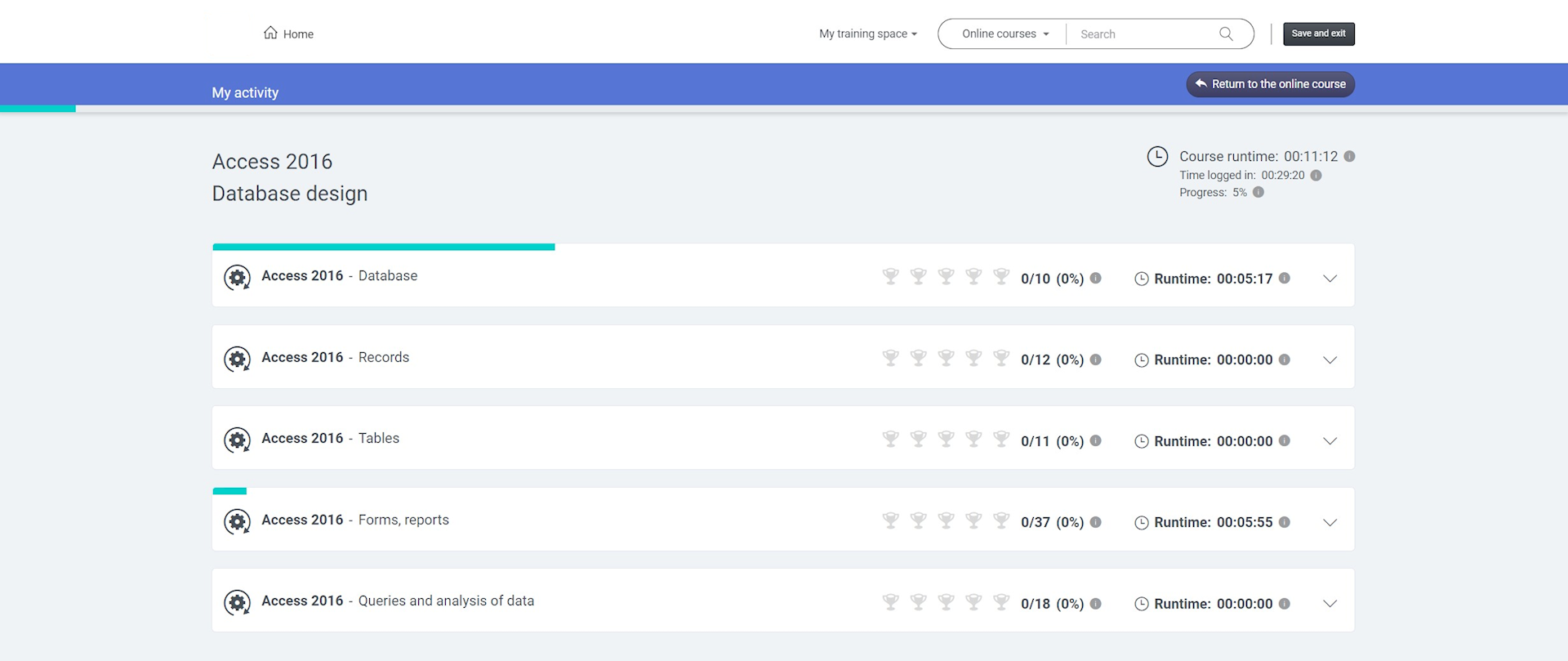This screenshot has width=1568, height=661.
Task: Click info icon next to Progress 5%
Action: click(1258, 192)
